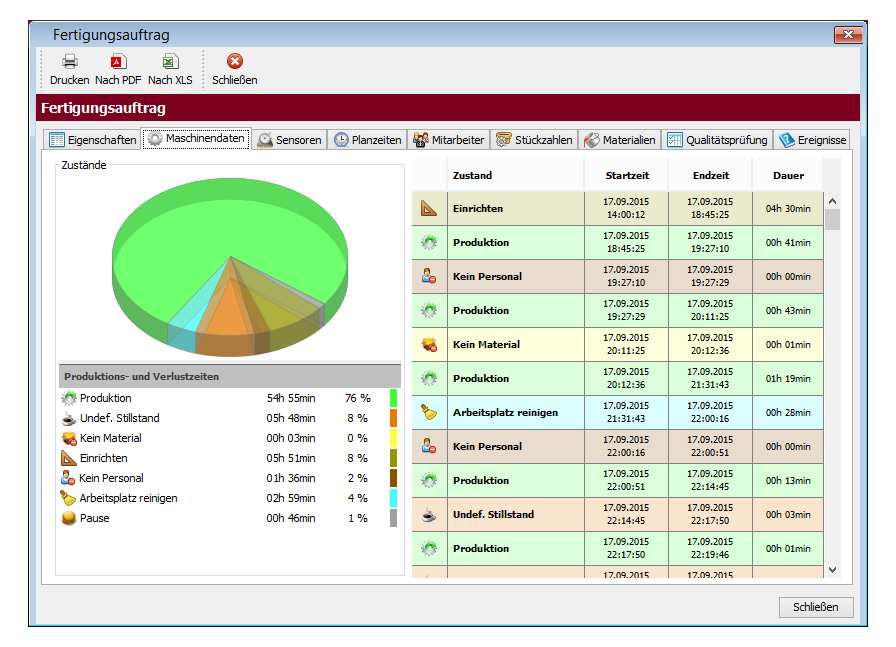This screenshot has height=647, width=896.
Task: Click the Arbeitsplatz reinigen broom icon in the legend
Action: click(68, 498)
